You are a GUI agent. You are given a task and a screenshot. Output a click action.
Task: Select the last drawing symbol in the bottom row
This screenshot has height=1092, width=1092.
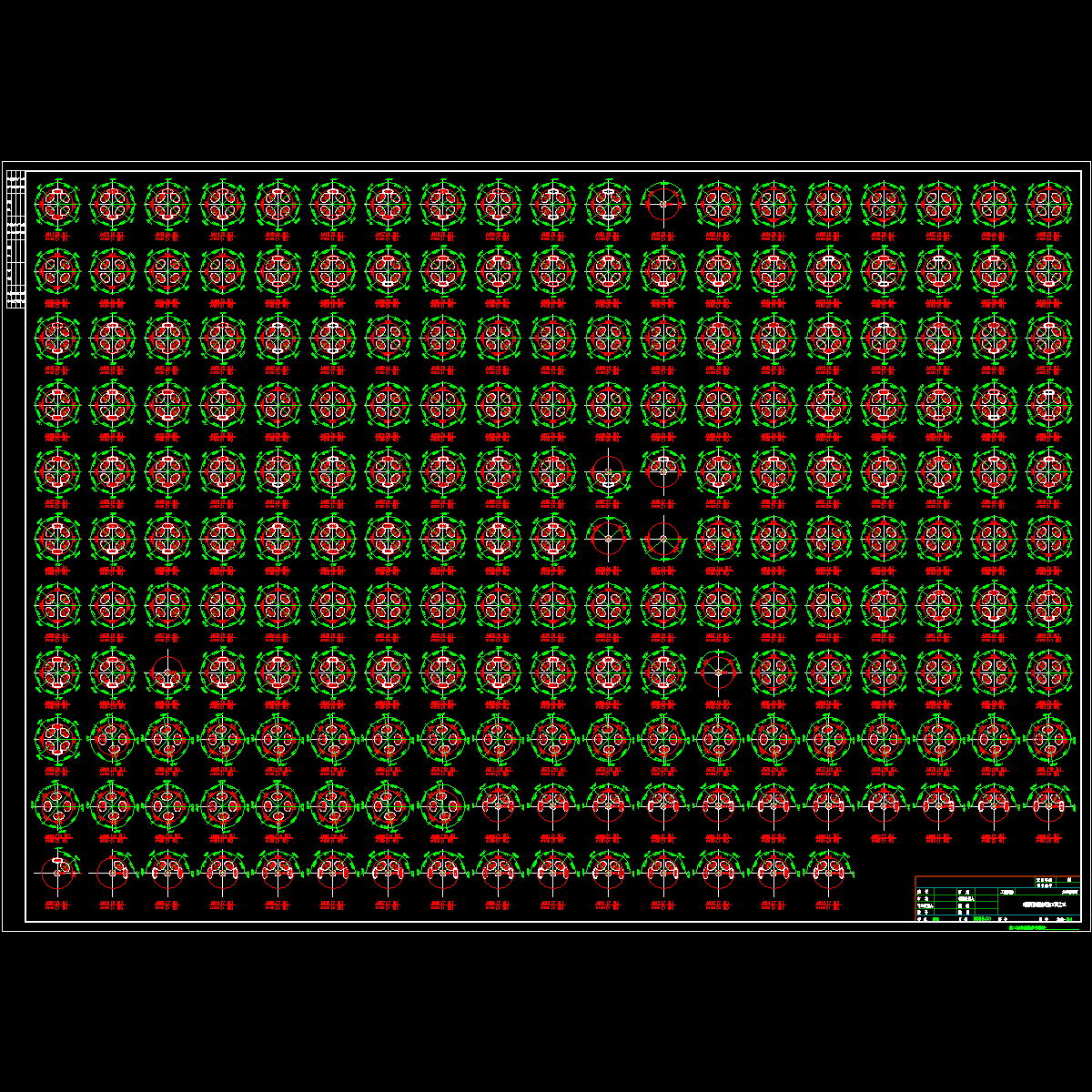coord(828,872)
